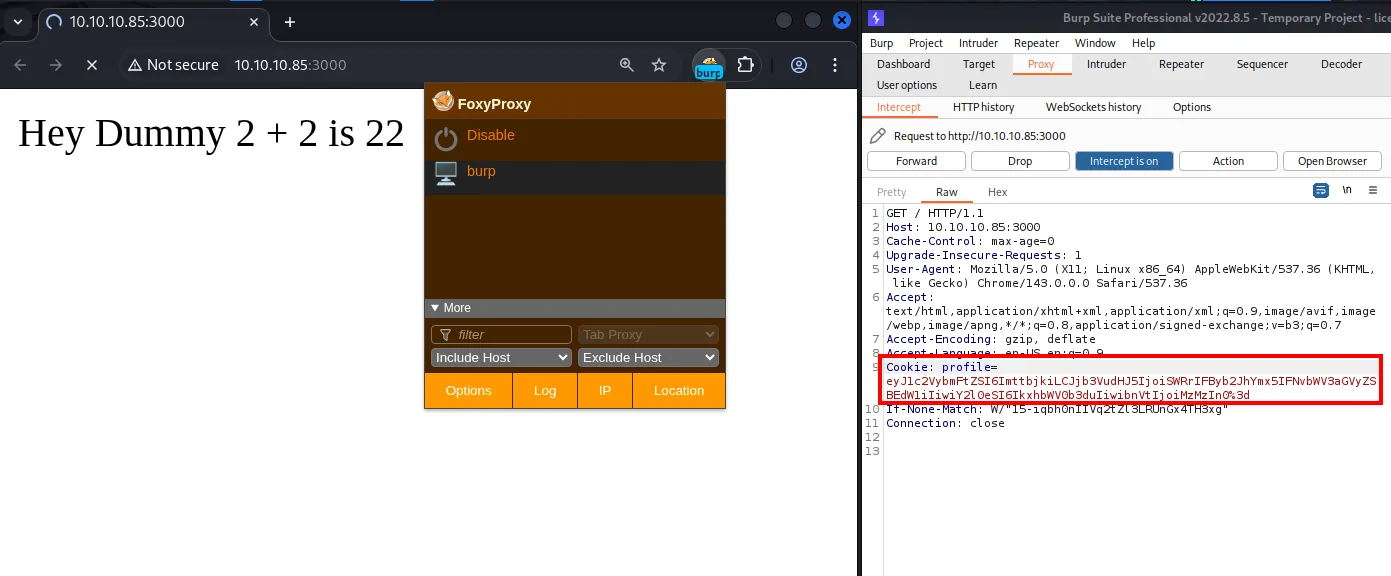Screen dimensions: 1391x576
Task: Open the Proxy Options sub-tab
Action: tap(1191, 107)
